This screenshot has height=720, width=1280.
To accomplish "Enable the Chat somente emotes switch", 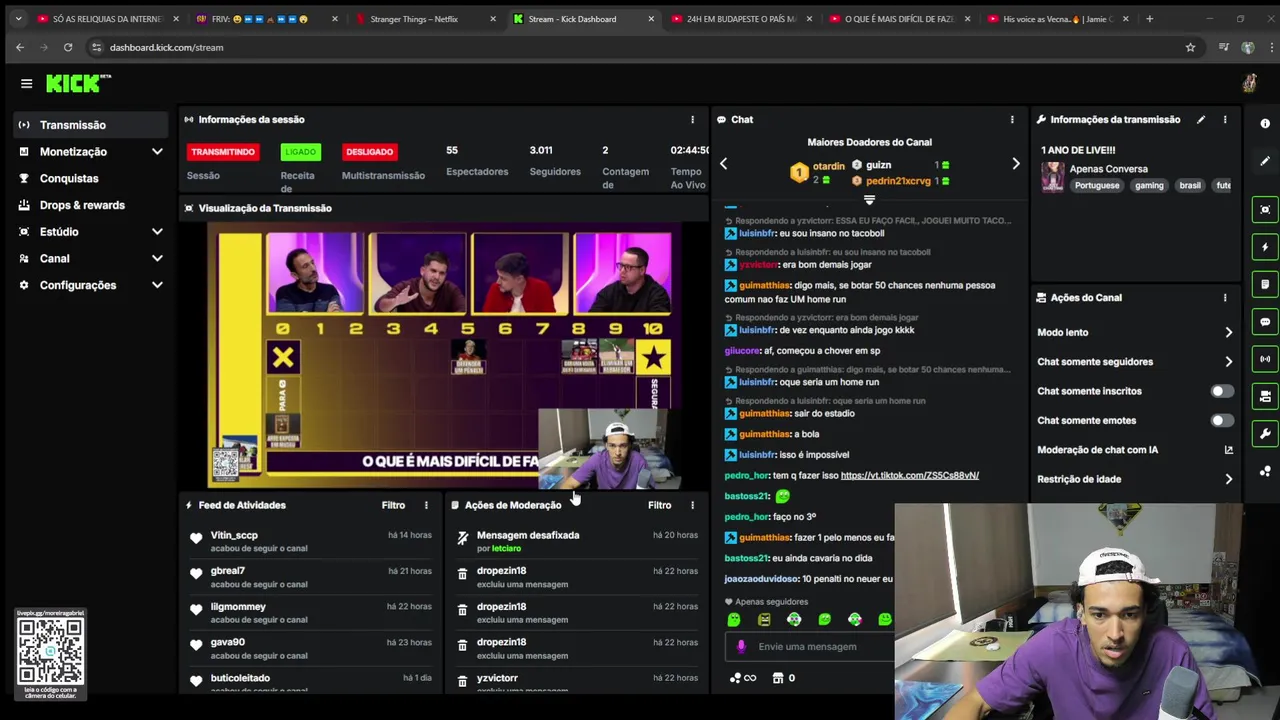I will (1222, 421).
